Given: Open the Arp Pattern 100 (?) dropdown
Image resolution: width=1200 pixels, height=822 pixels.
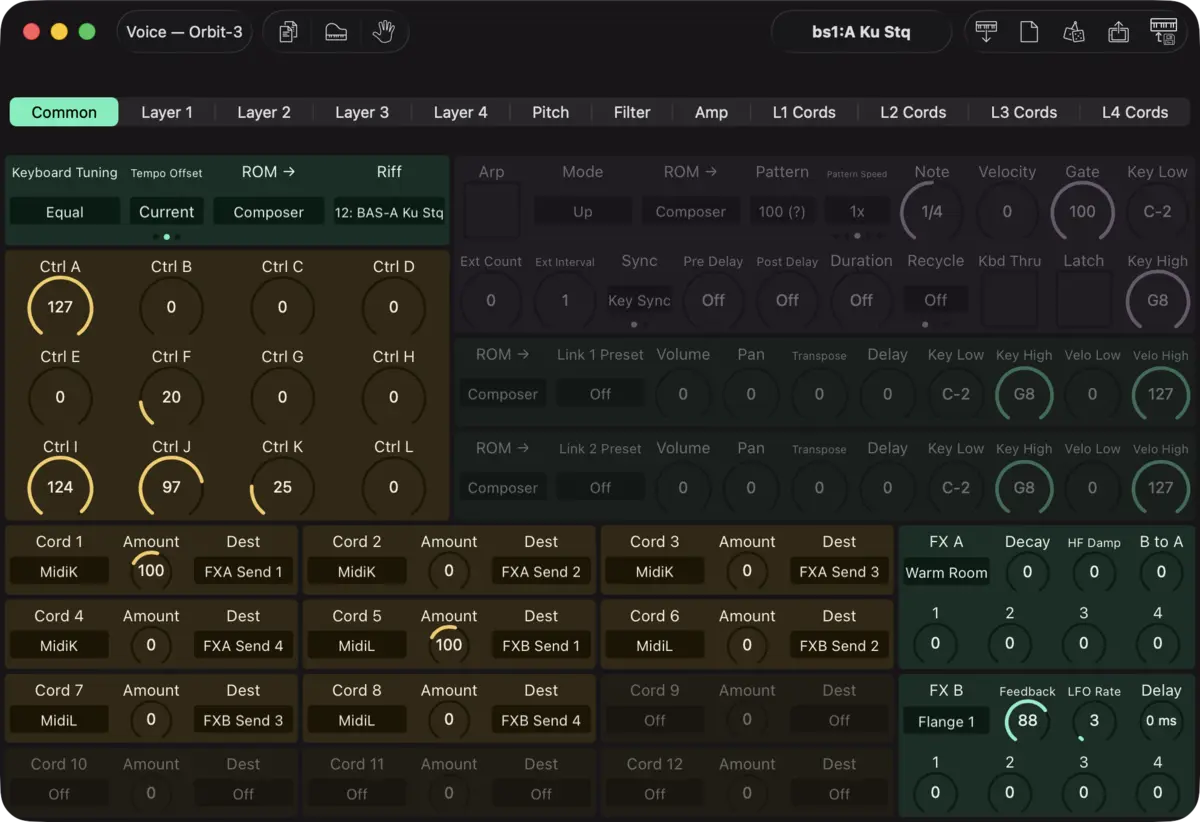Looking at the screenshot, I should (x=783, y=212).
